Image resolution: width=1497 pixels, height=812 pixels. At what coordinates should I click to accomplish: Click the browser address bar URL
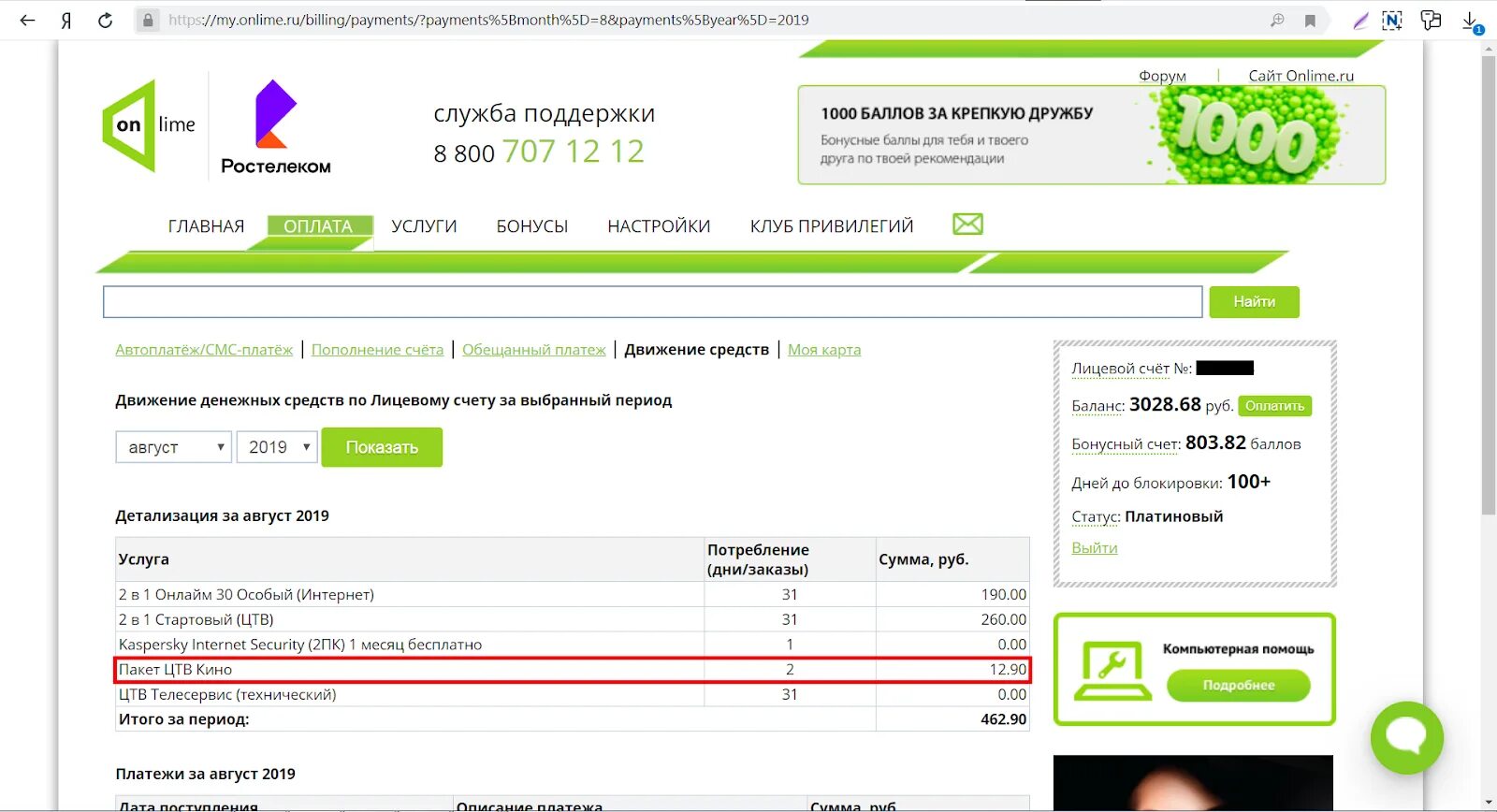[x=488, y=20]
